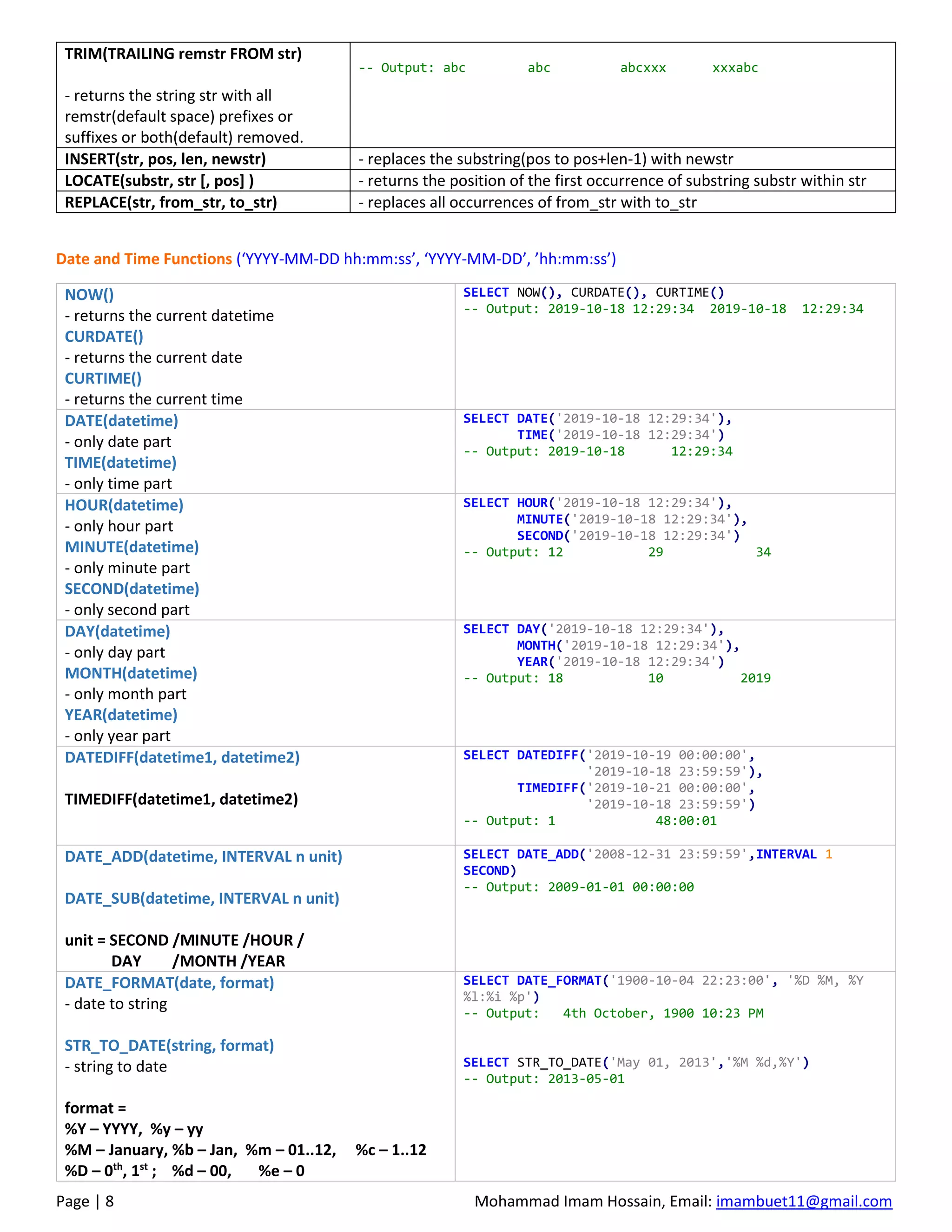Click the imambuet11@gmail.com email link
Screen dimensions: 952x1232
coord(803,1201)
